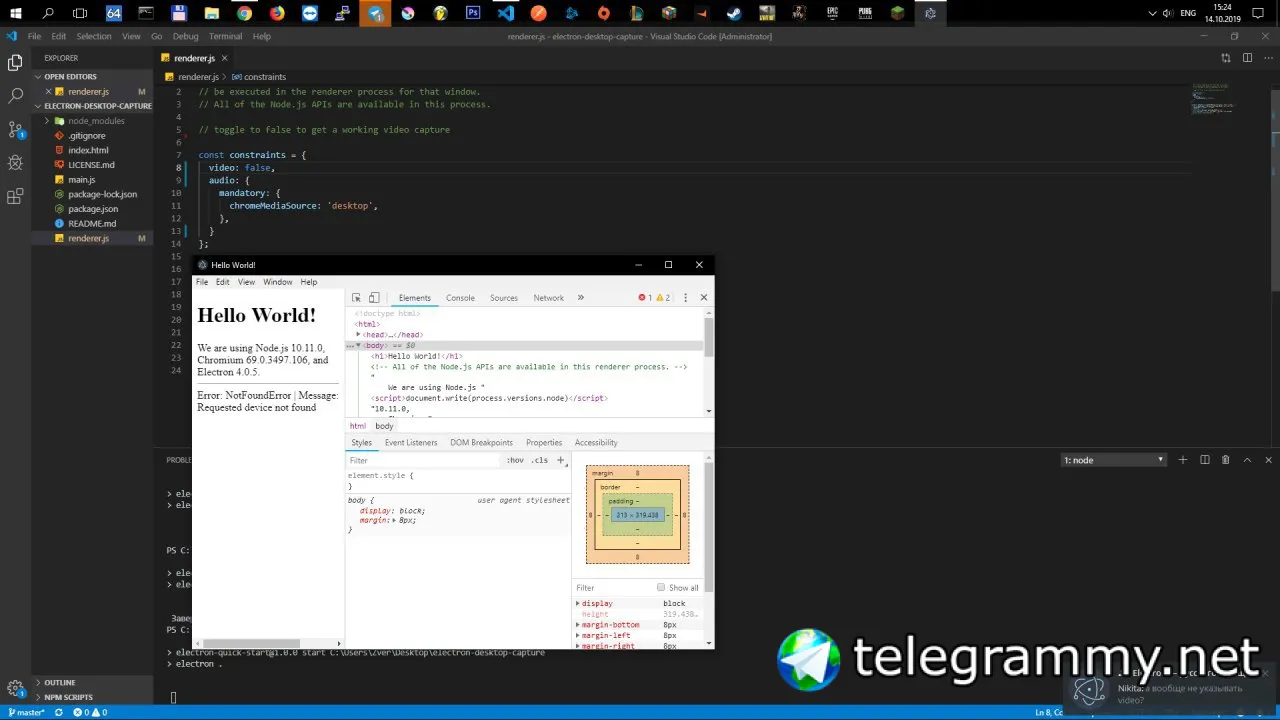
Task: Open the Debug menu in VS Code
Action: coord(186,36)
